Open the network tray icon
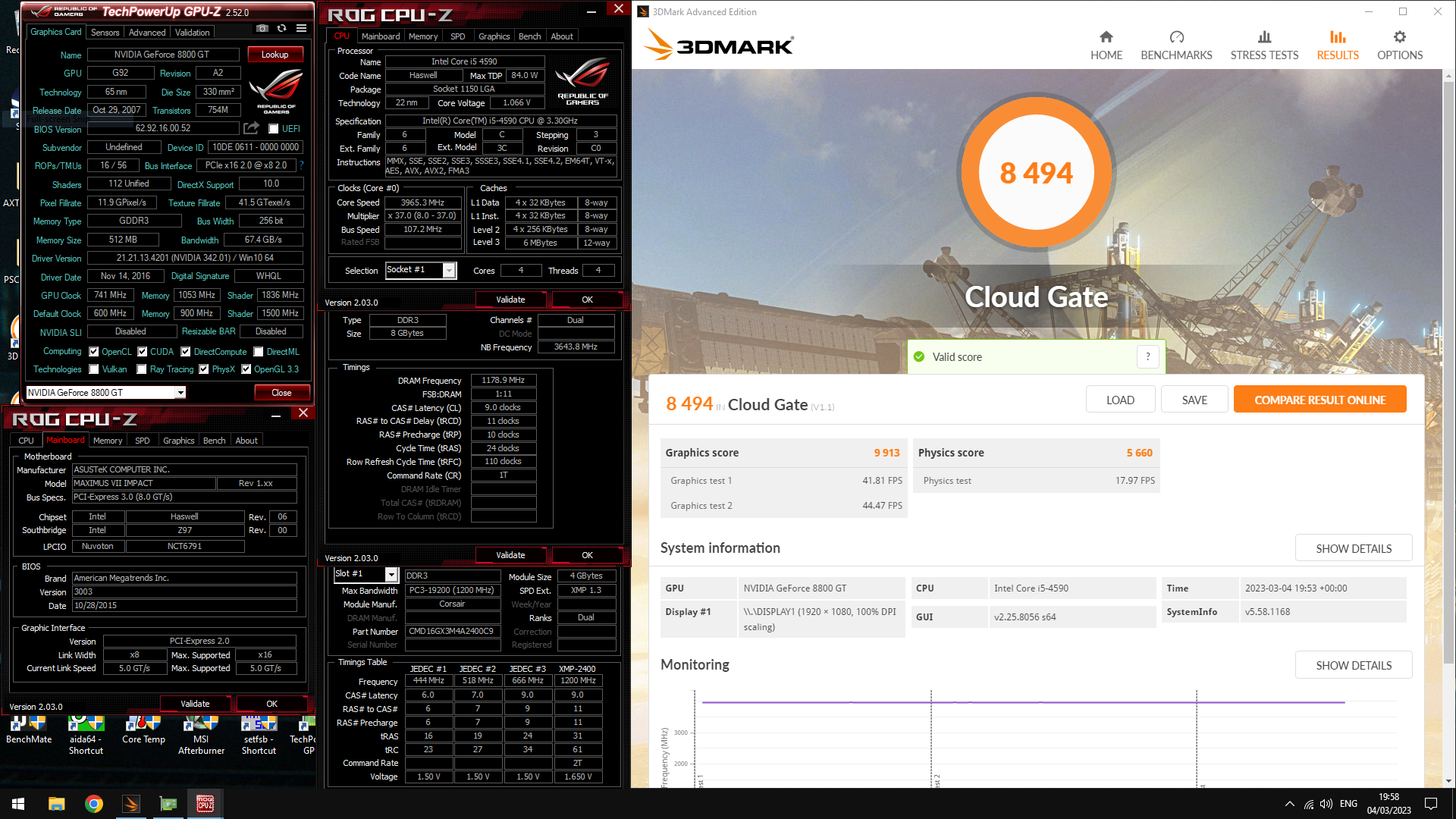Screen dimensions: 1456x819 (1309, 804)
